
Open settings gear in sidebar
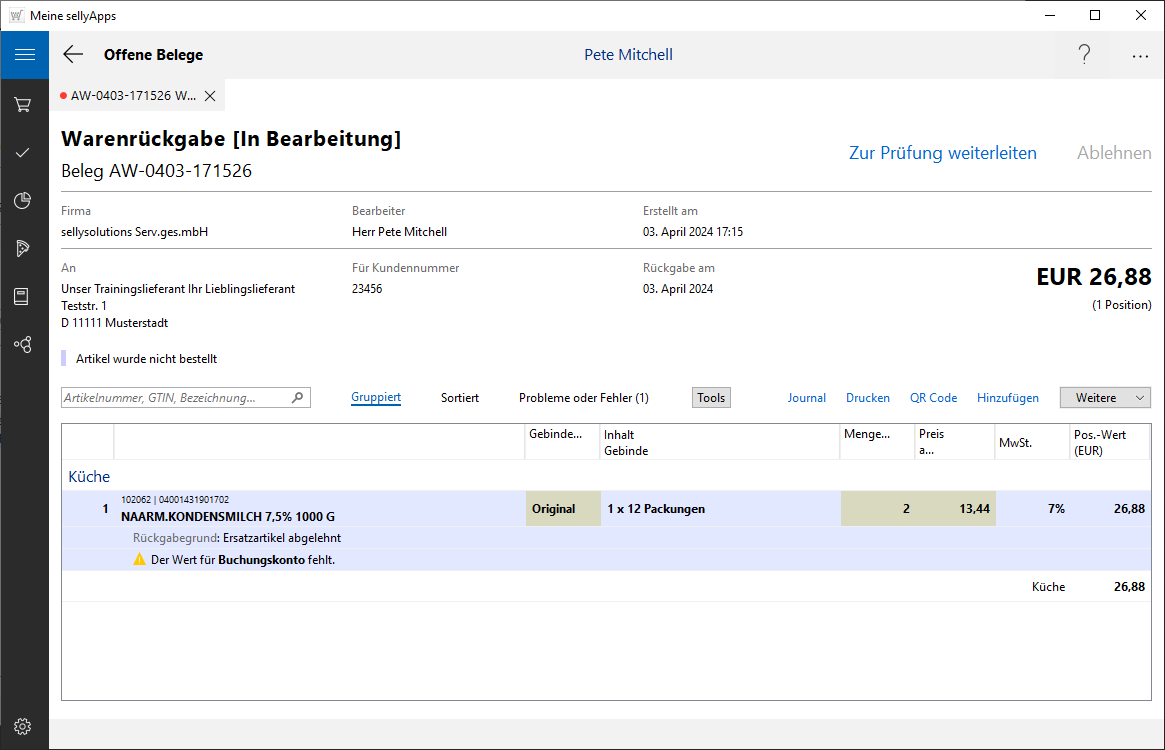coord(23,726)
